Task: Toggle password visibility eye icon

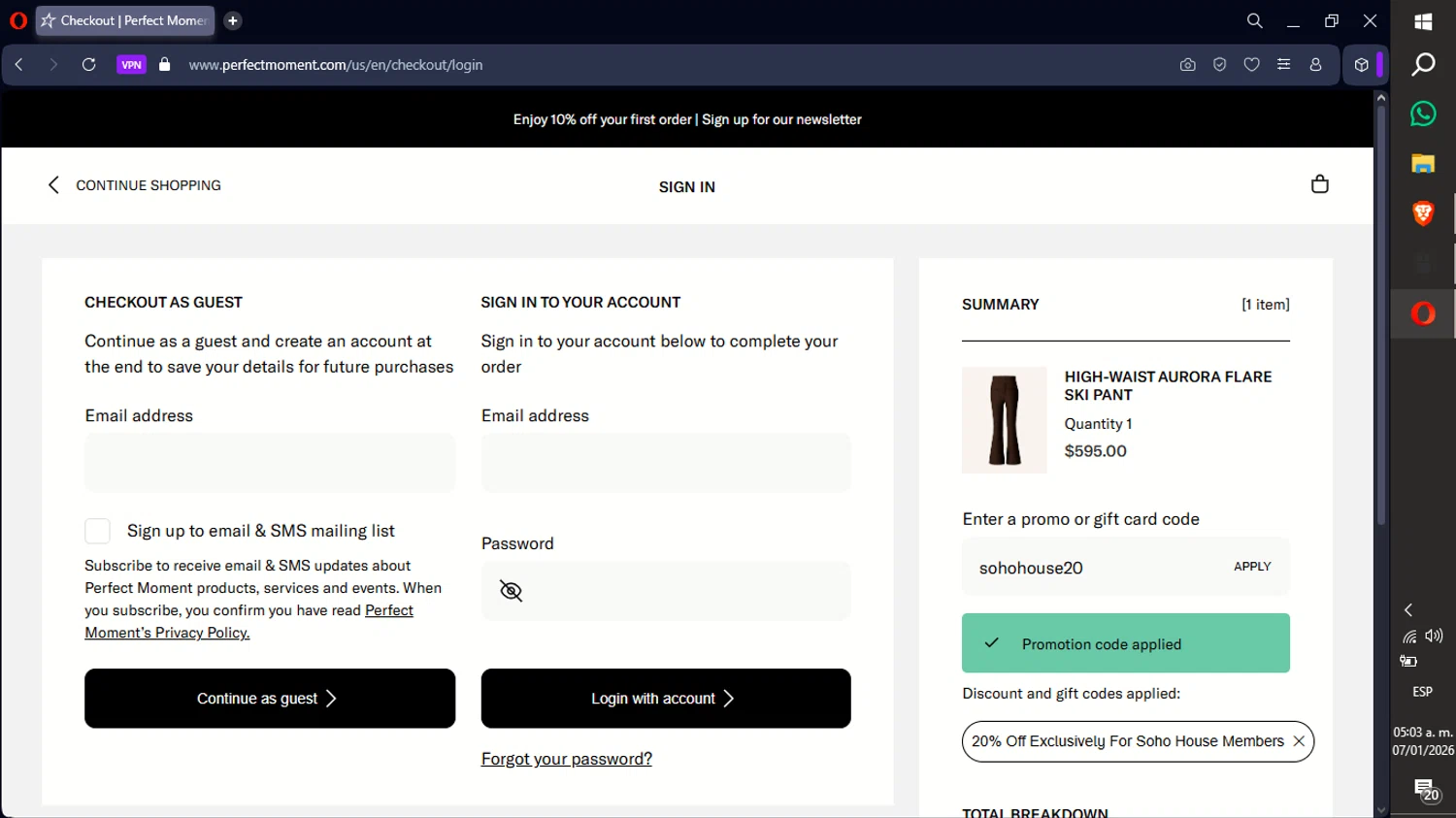Action: pyautogui.click(x=511, y=591)
